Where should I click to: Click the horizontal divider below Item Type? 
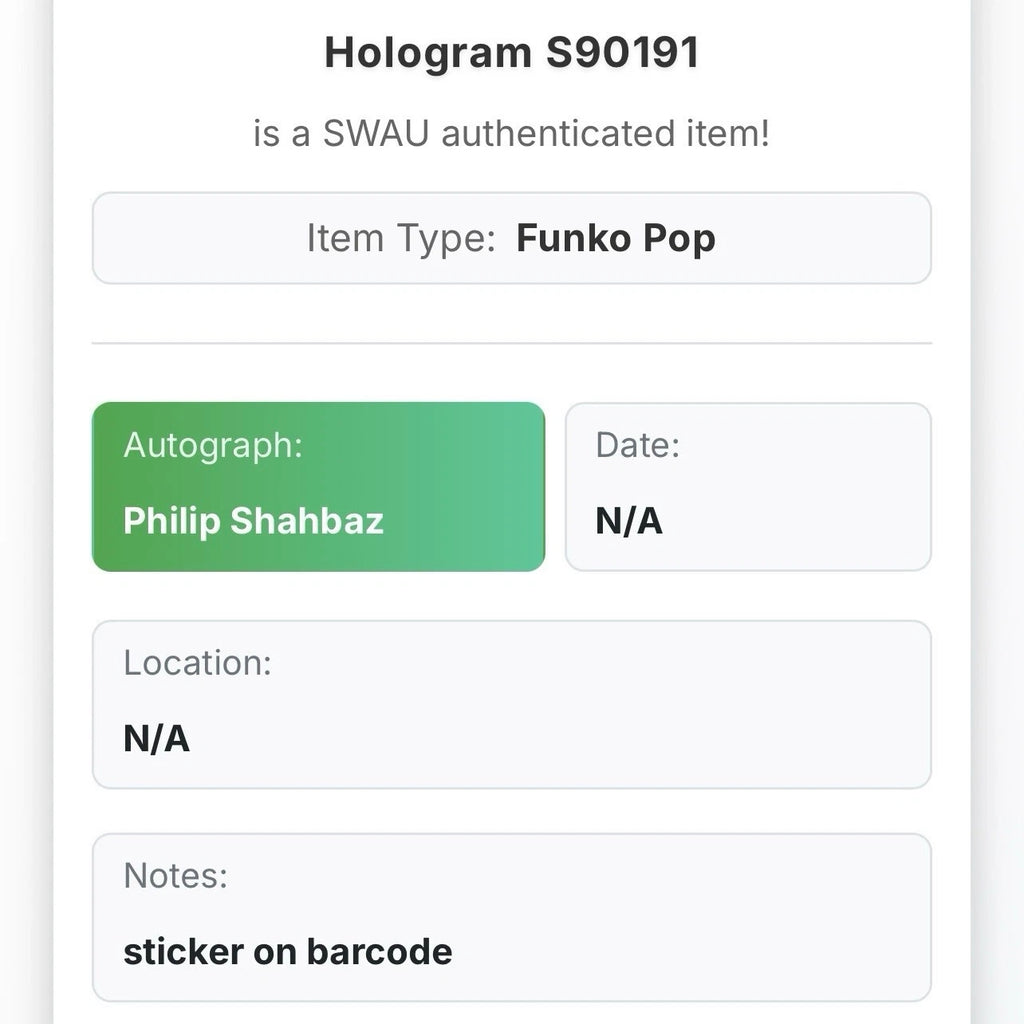pos(511,343)
